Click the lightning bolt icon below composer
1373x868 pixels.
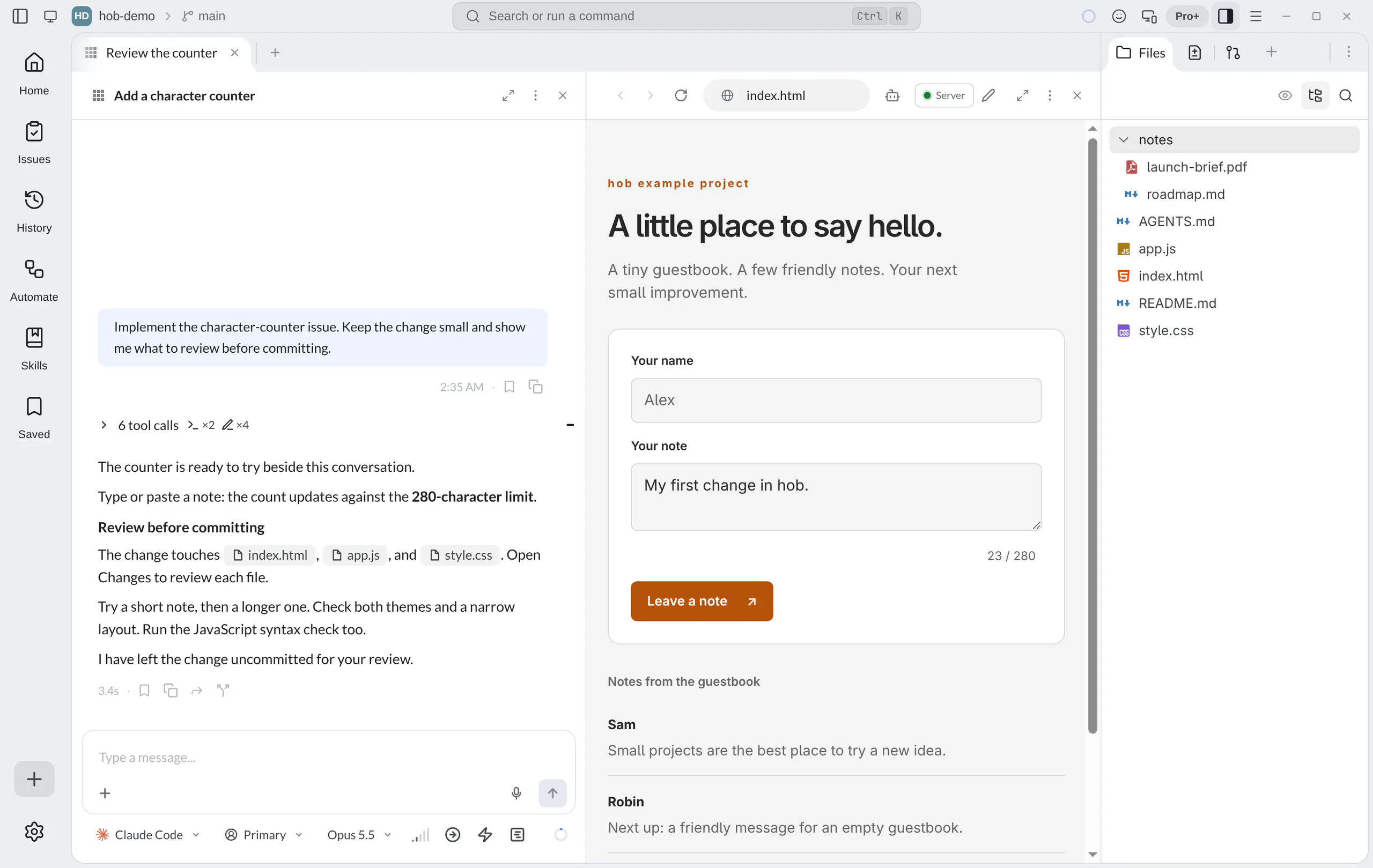click(485, 834)
